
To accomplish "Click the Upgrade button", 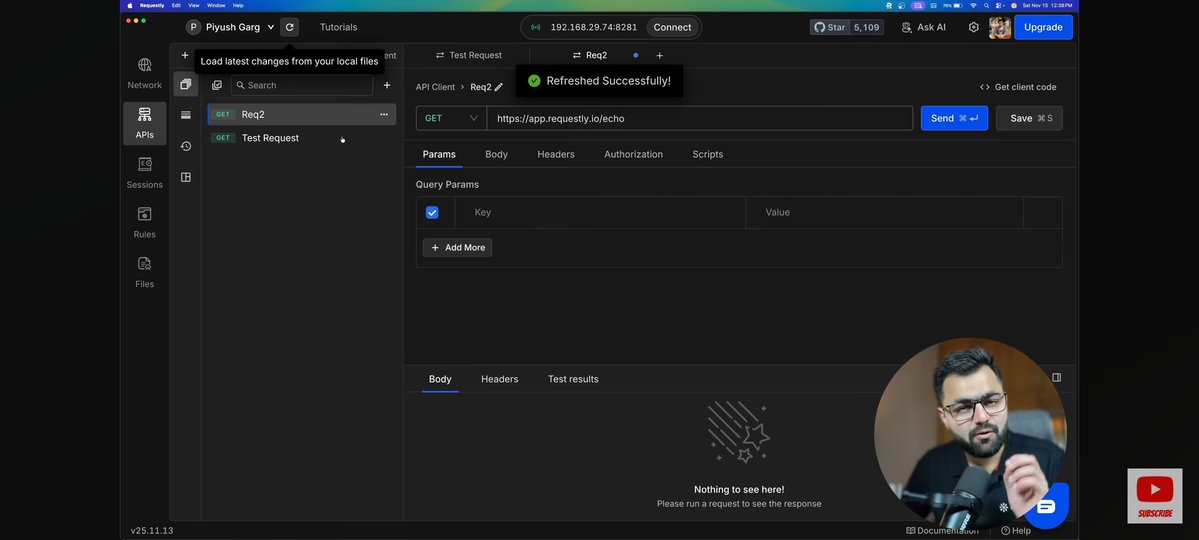I will [1043, 27].
